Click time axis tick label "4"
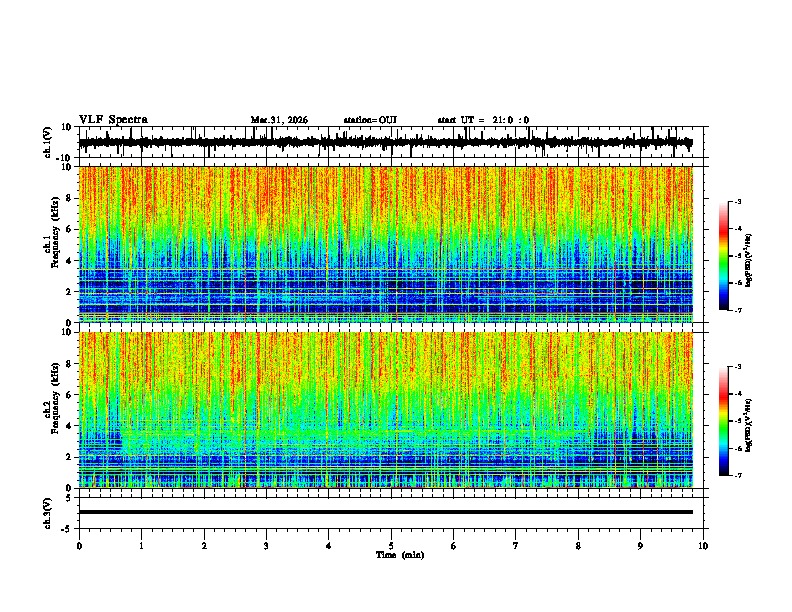Viewport: 792px width, 612px height. 329,546
